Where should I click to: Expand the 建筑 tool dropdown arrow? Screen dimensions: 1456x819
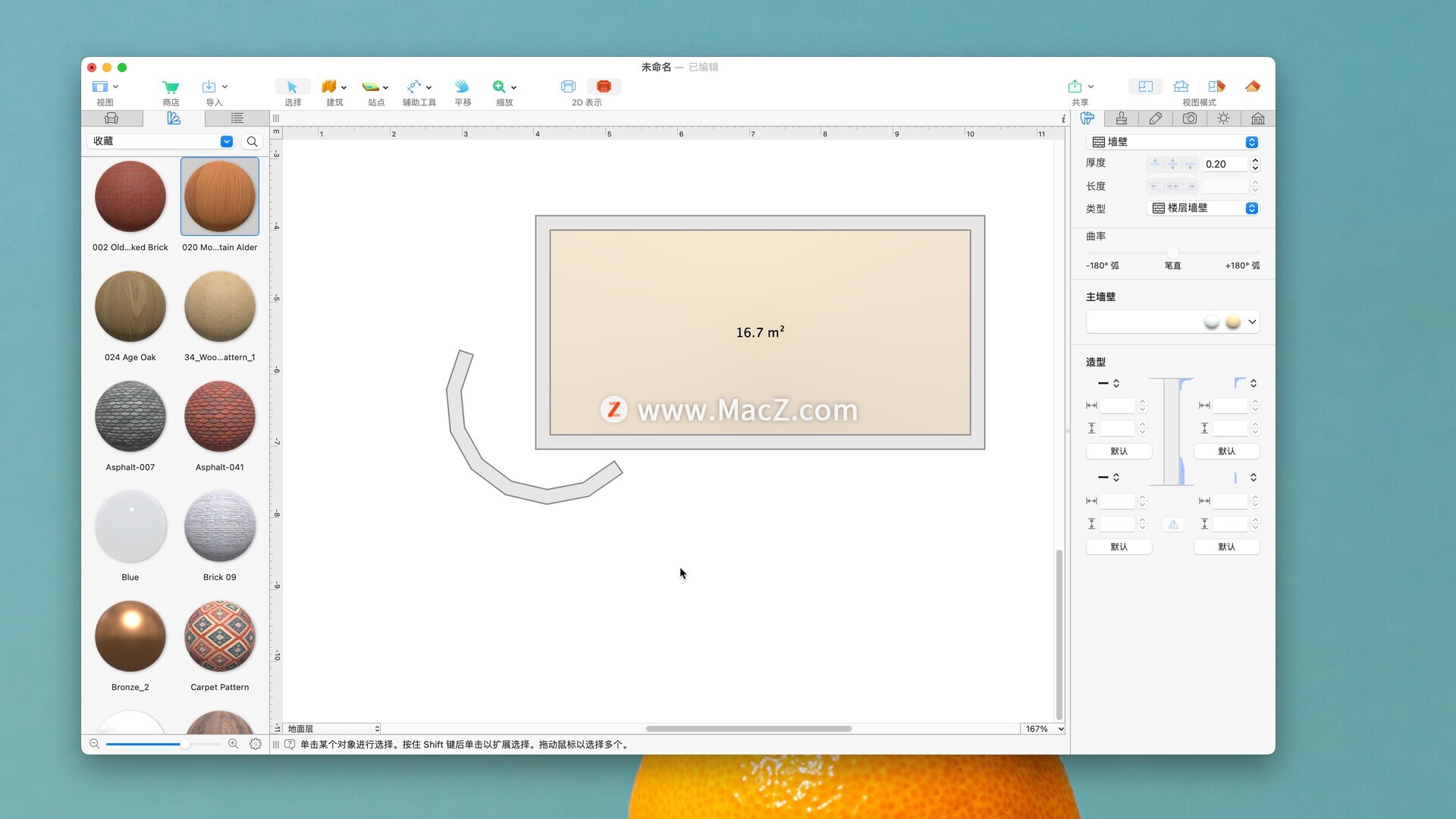(344, 87)
